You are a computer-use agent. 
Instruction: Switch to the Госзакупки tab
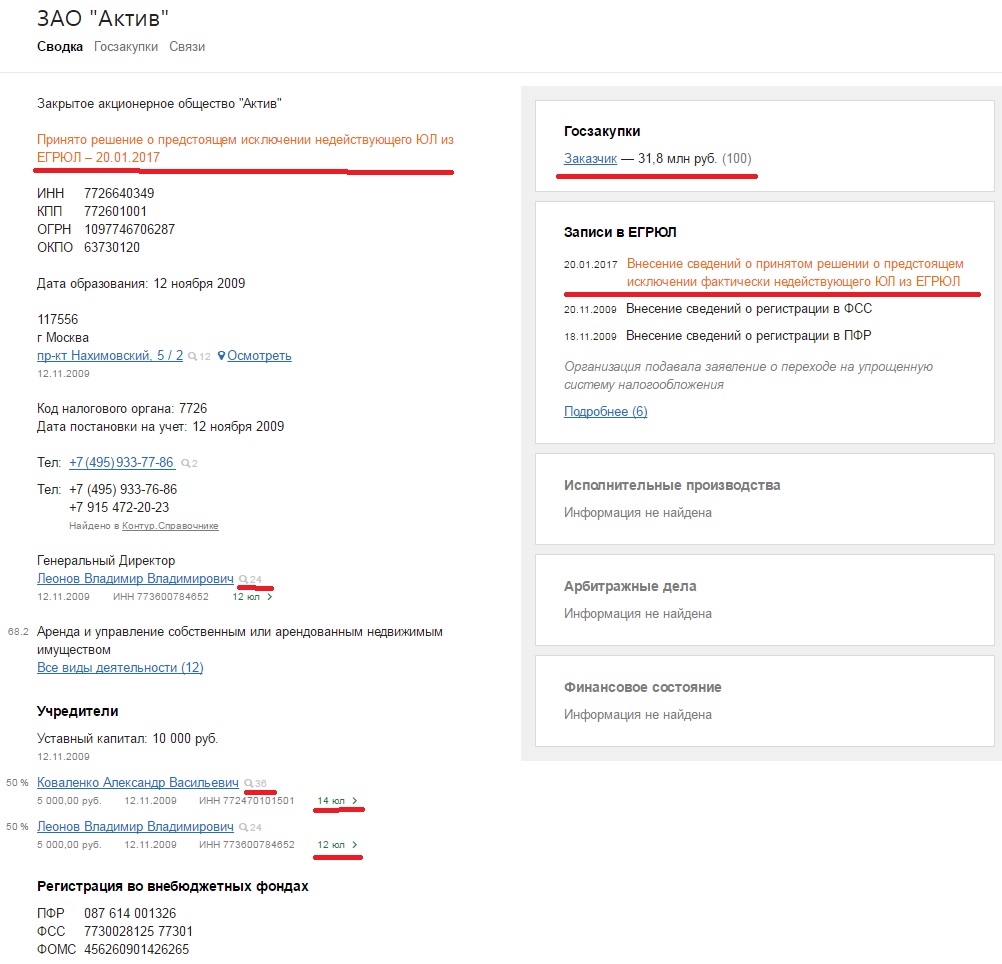[126, 46]
